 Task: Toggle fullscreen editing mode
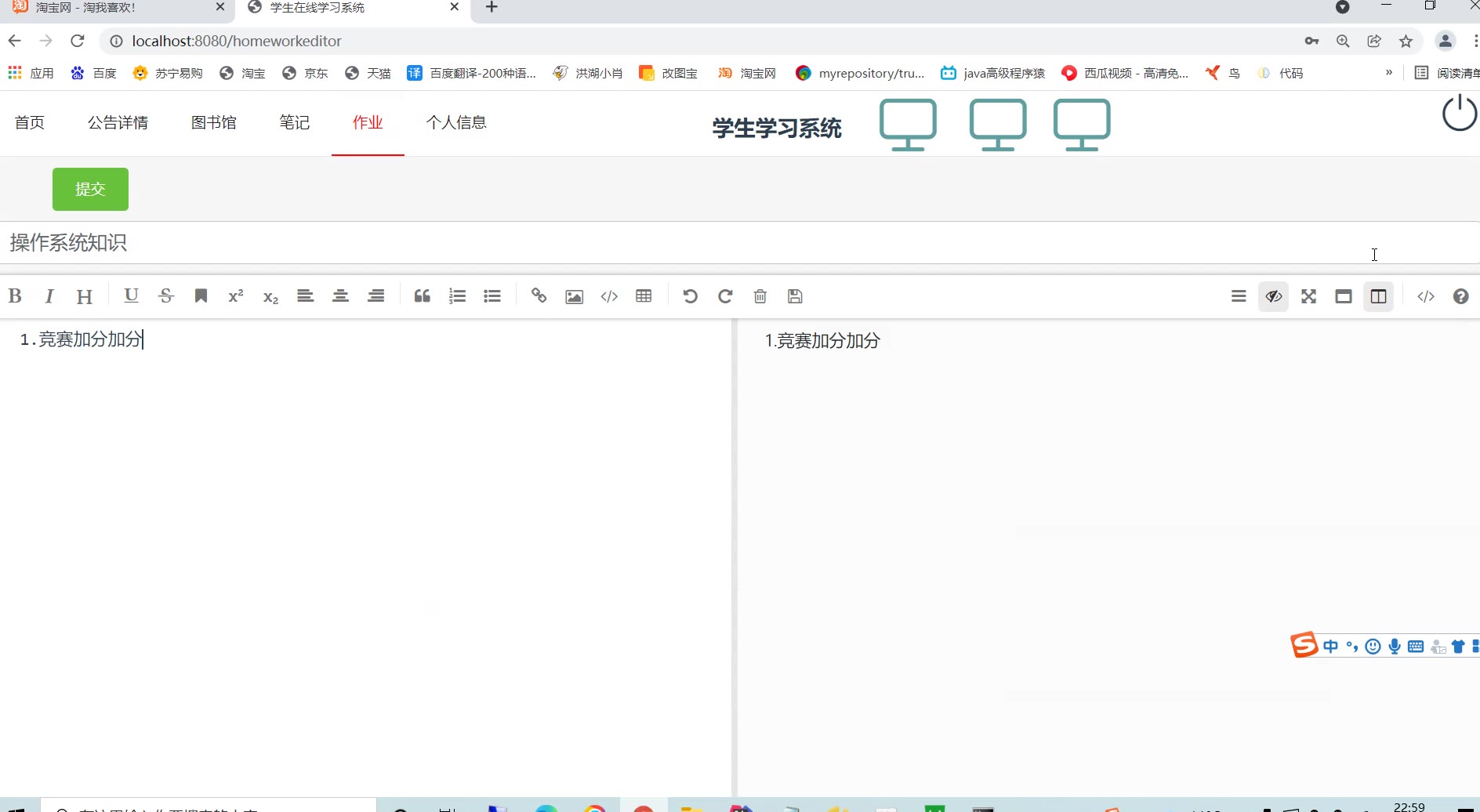1308,296
